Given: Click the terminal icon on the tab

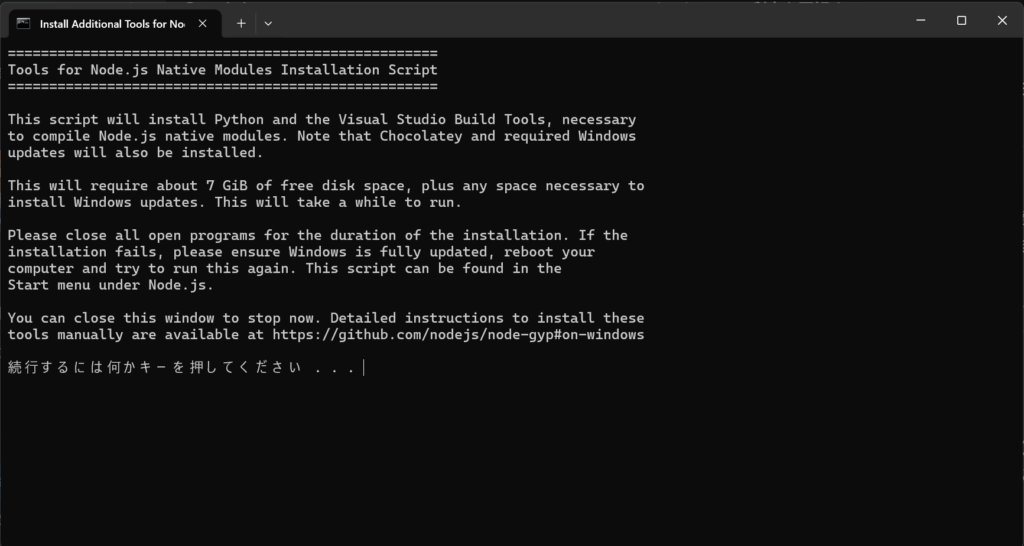Looking at the screenshot, I should [23, 23].
